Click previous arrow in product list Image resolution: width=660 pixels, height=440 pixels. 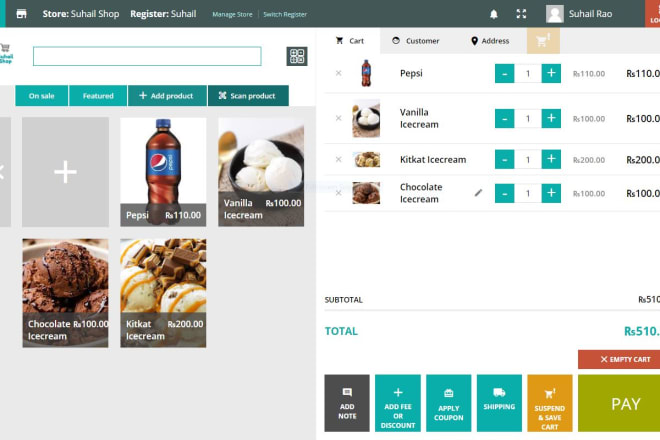pos(3,172)
